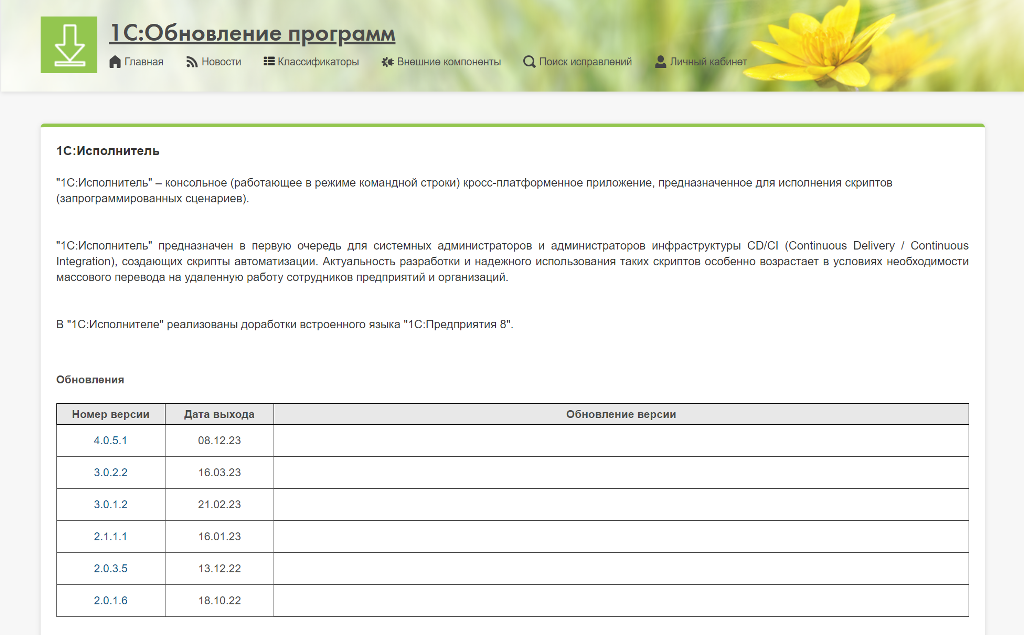
Task: Open the Новости menu item
Action: (x=221, y=62)
